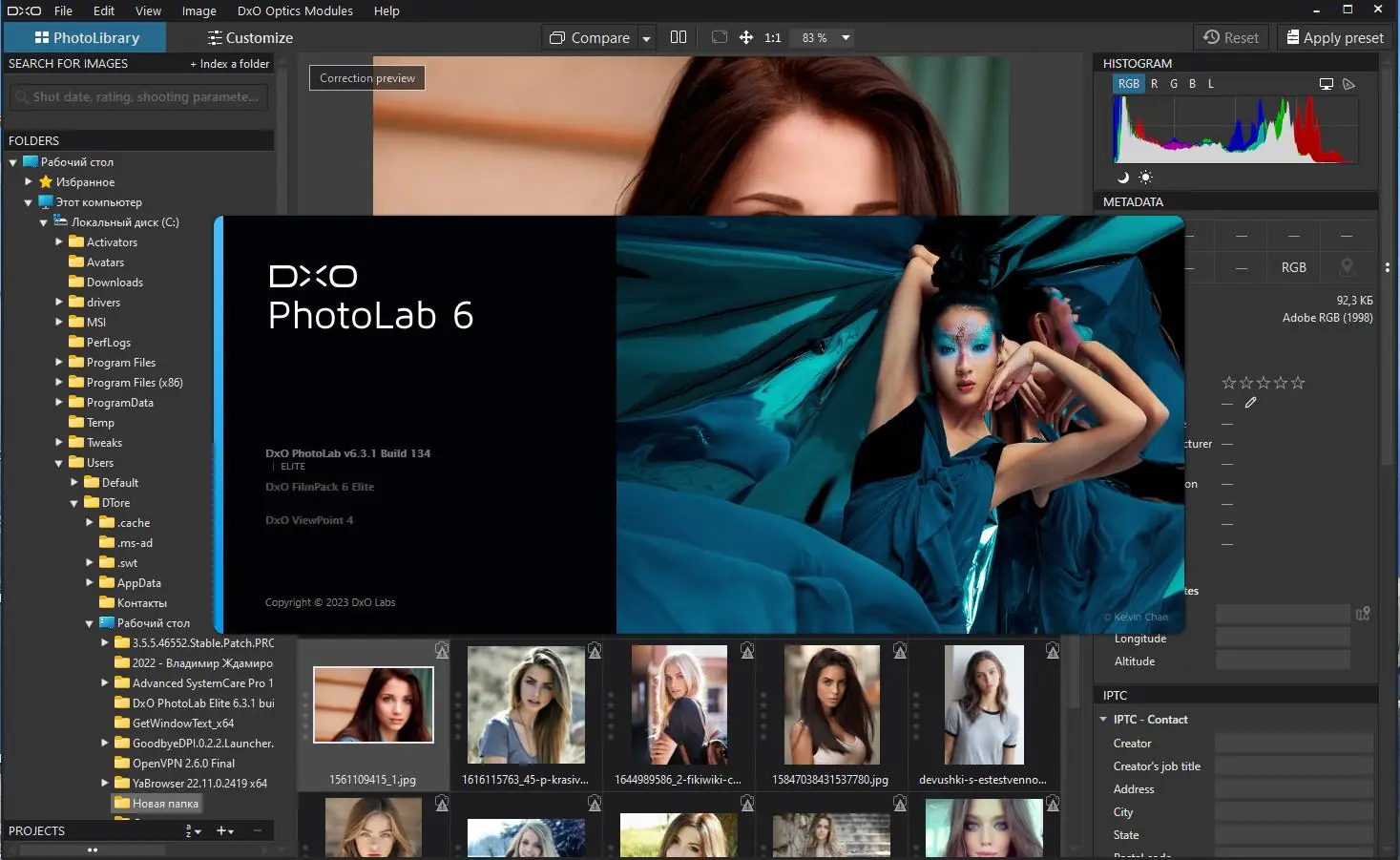This screenshot has height=860, width=1400.
Task: Set zoom with the 1:1 icon
Action: [x=772, y=37]
